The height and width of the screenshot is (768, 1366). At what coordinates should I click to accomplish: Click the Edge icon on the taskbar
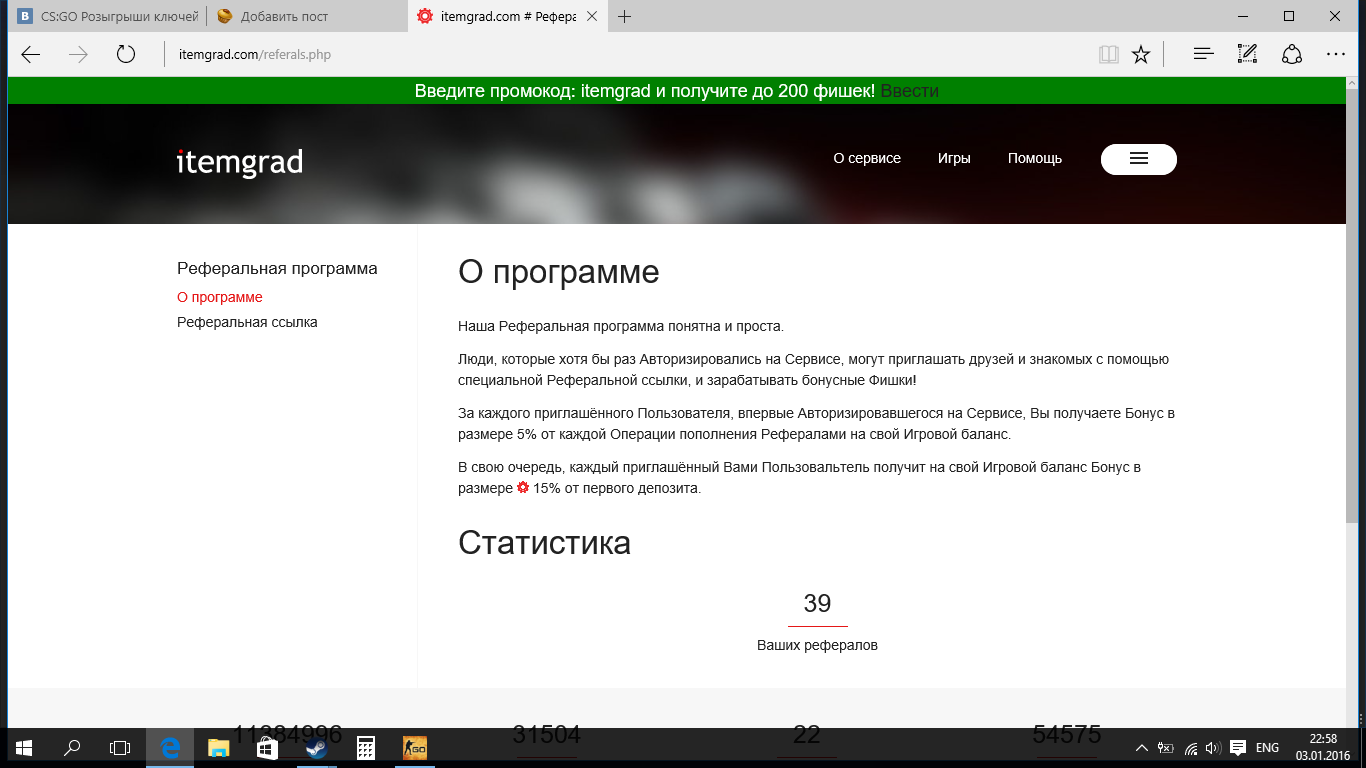pyautogui.click(x=170, y=747)
